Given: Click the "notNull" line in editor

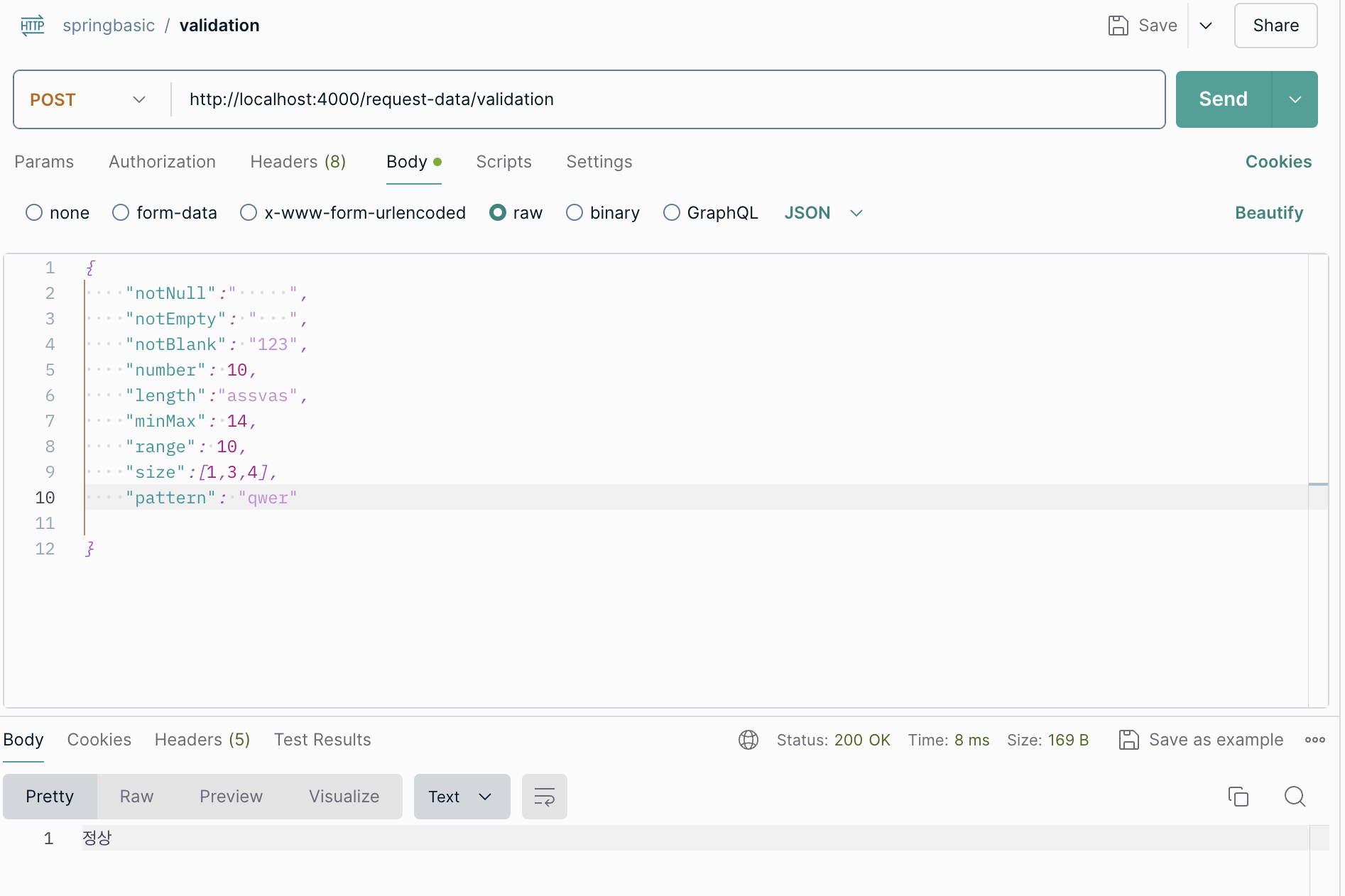Looking at the screenshot, I should 696,293.
